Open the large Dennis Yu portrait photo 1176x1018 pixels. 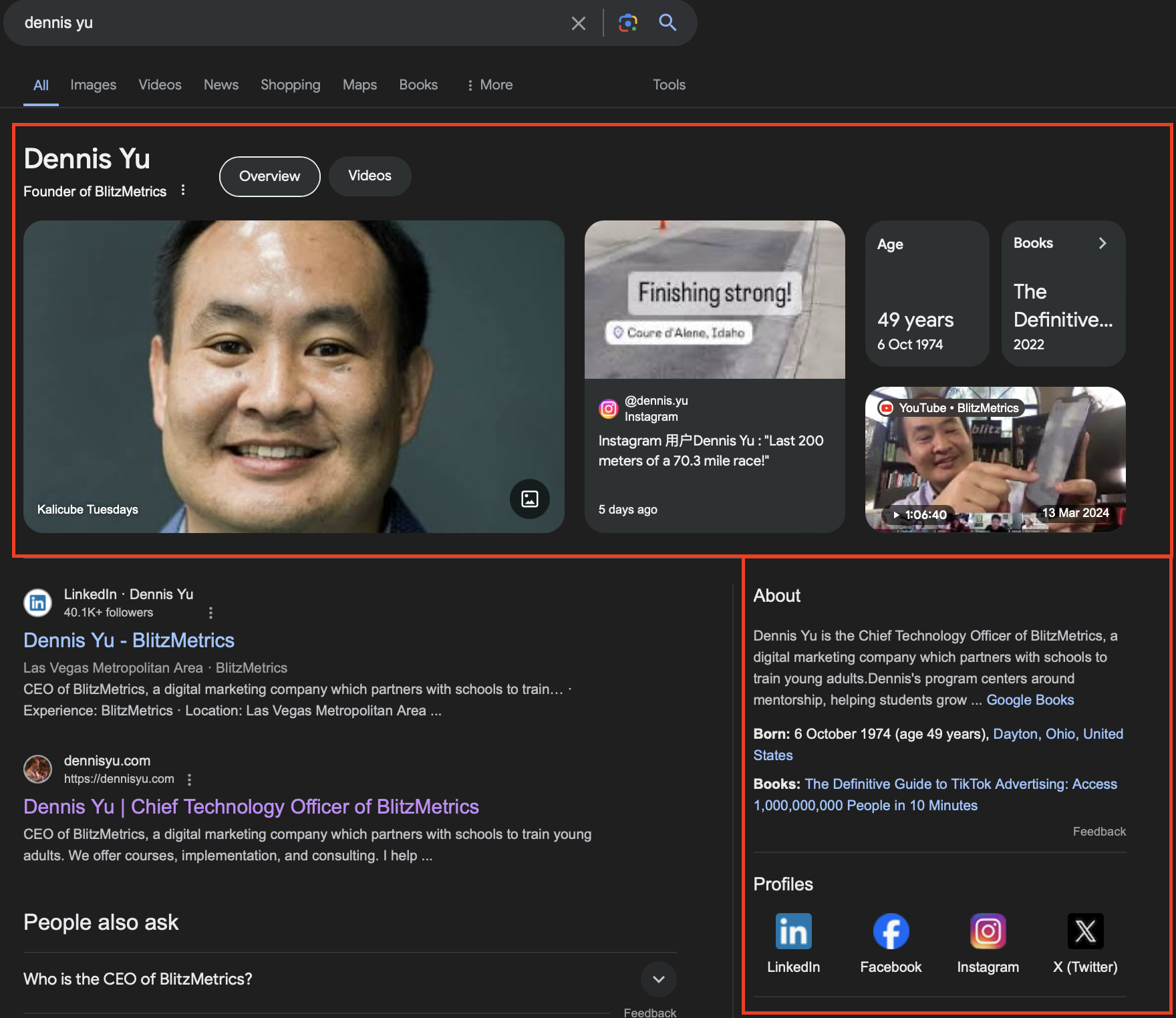pyautogui.click(x=294, y=377)
